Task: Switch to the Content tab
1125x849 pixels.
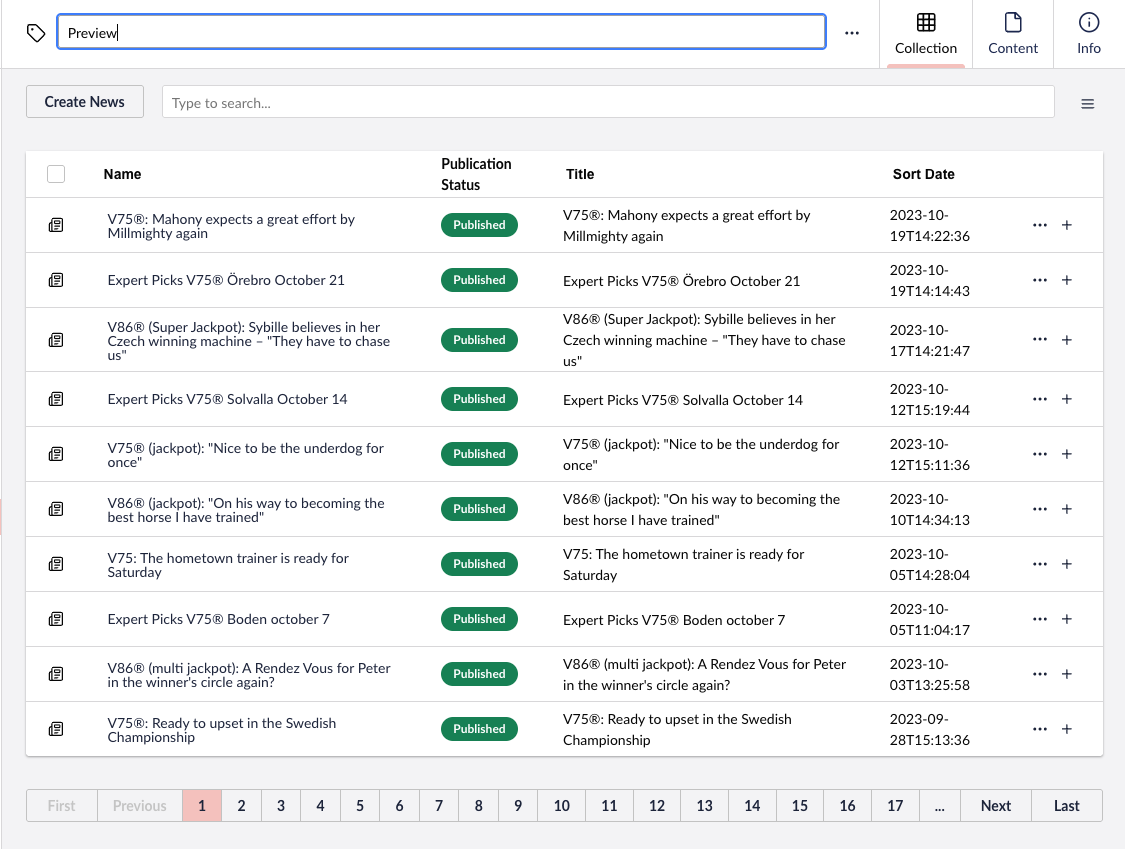Action: [1012, 34]
